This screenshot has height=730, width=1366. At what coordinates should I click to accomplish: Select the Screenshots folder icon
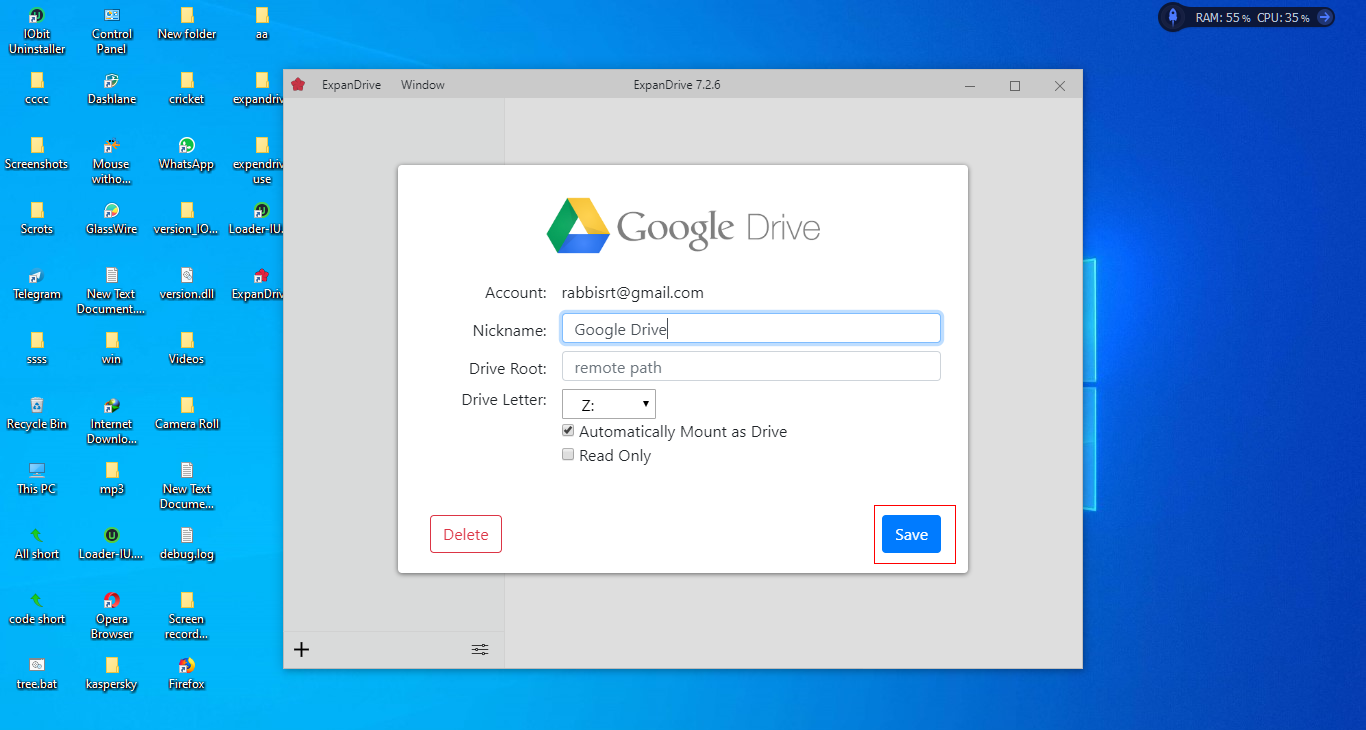click(x=37, y=146)
